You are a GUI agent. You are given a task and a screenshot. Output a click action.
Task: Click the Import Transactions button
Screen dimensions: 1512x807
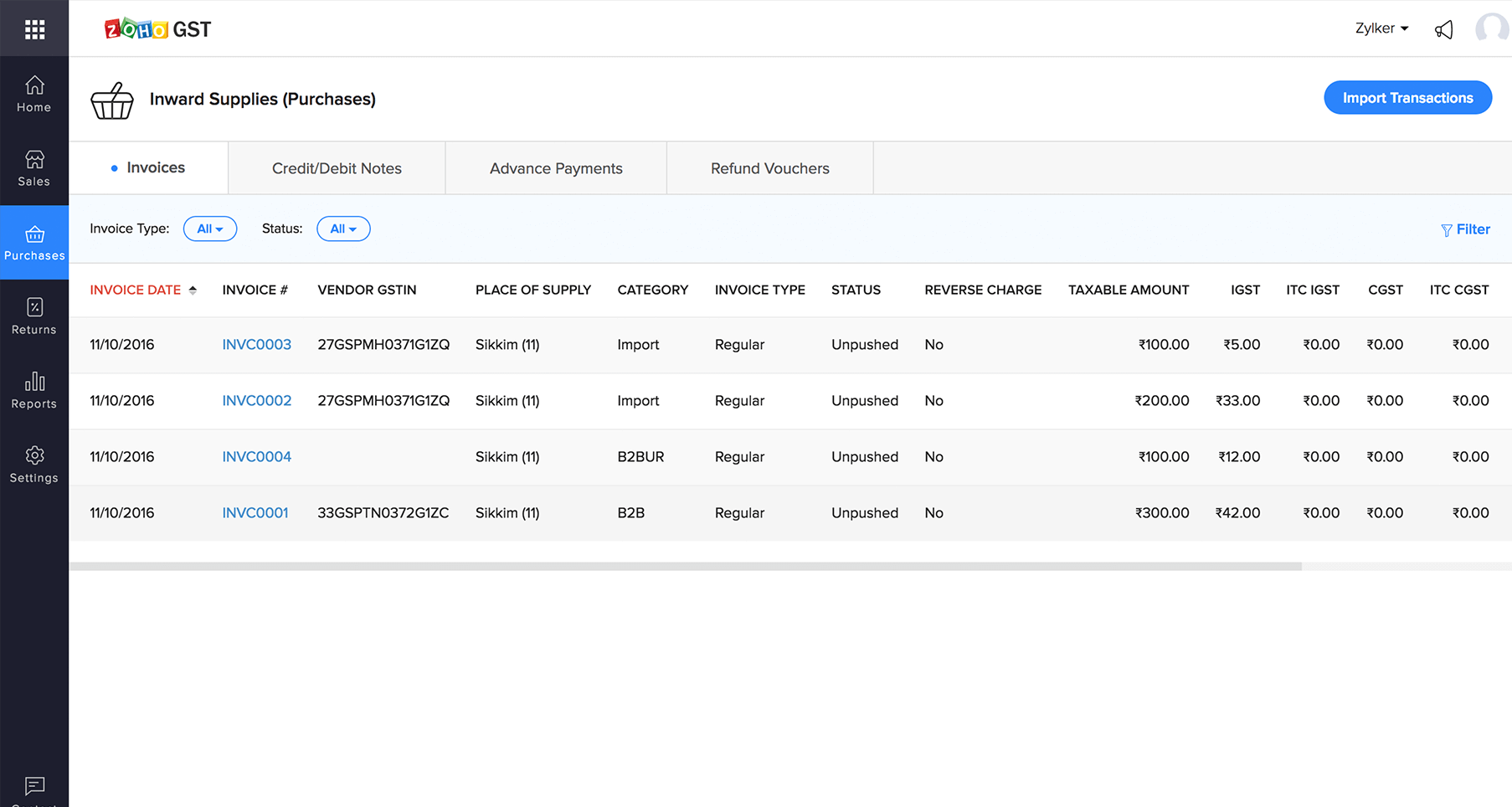tap(1407, 98)
